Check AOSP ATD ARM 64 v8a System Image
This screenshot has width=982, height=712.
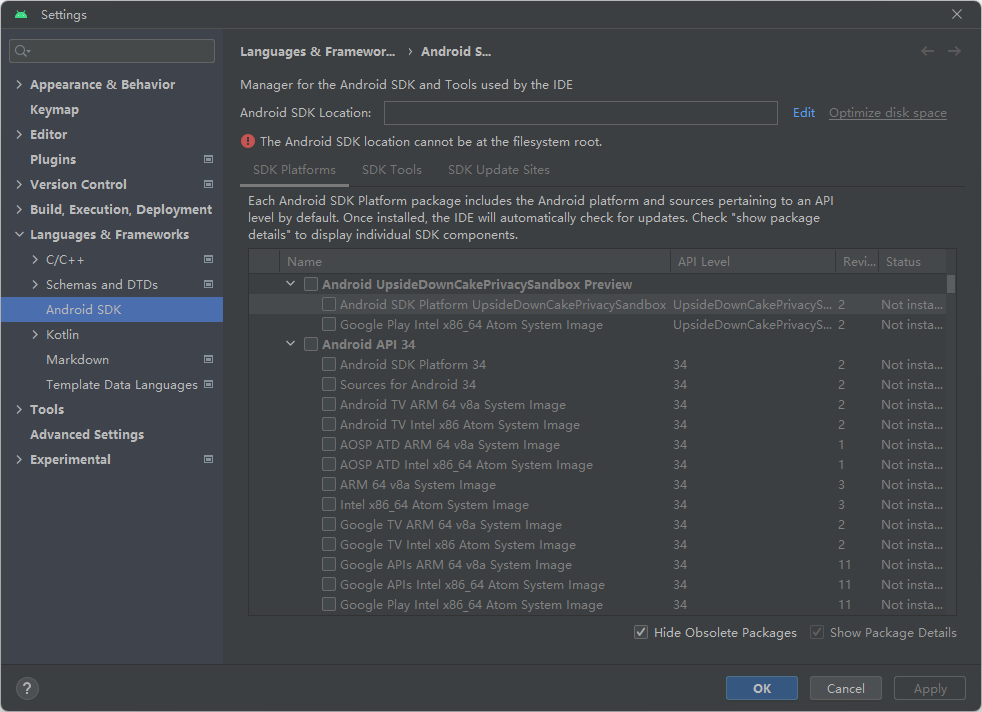click(329, 445)
